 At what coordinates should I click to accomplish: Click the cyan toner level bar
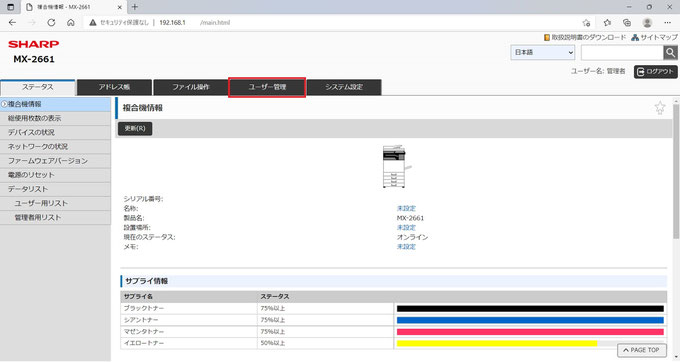[530, 320]
